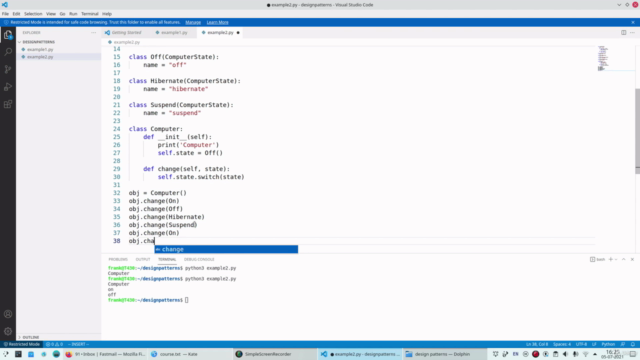The width and height of the screenshot is (640, 360).
Task: Click the red record icon in system tray
Action: click(x=536, y=354)
